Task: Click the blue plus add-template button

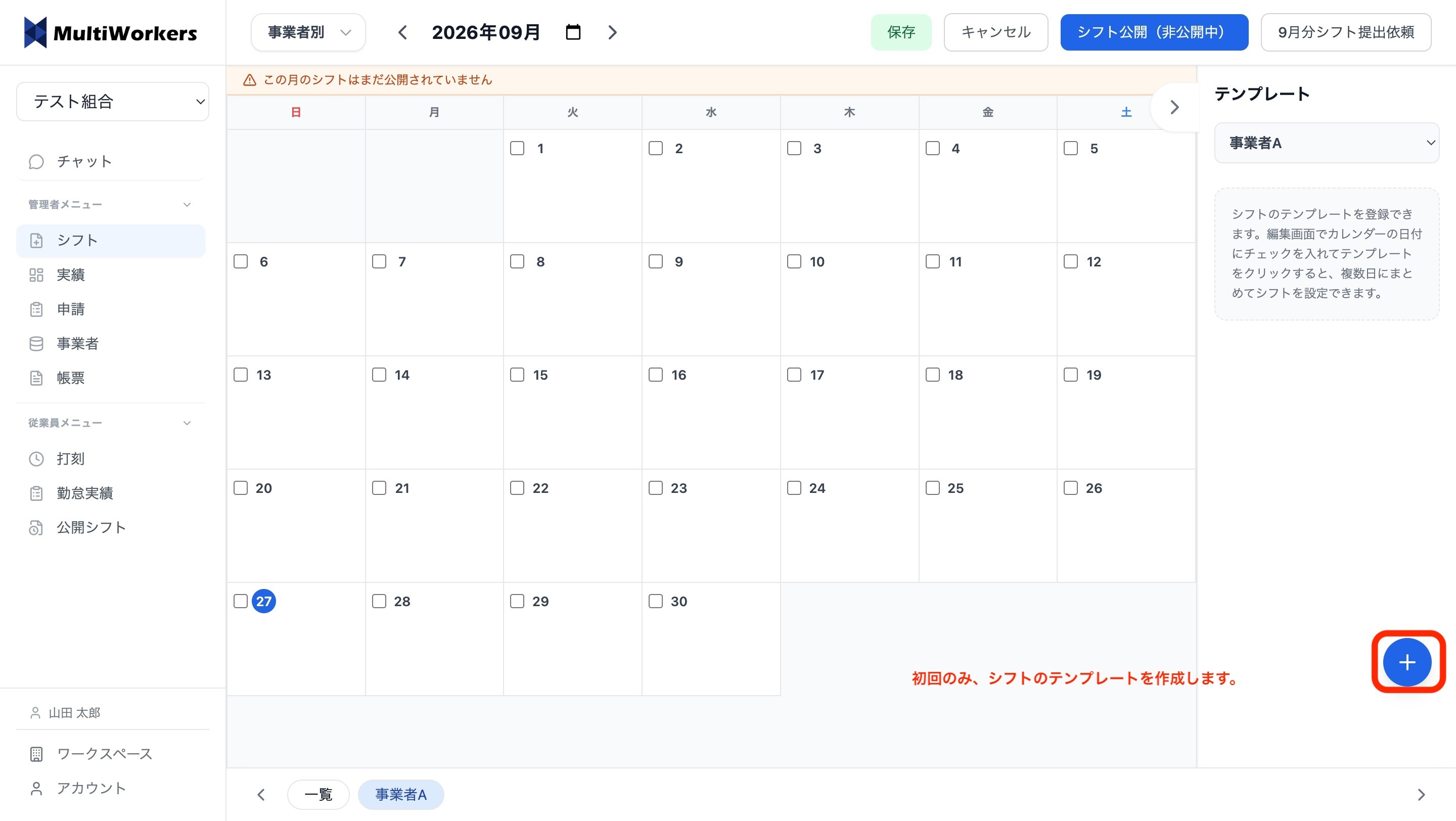Action: tap(1407, 662)
